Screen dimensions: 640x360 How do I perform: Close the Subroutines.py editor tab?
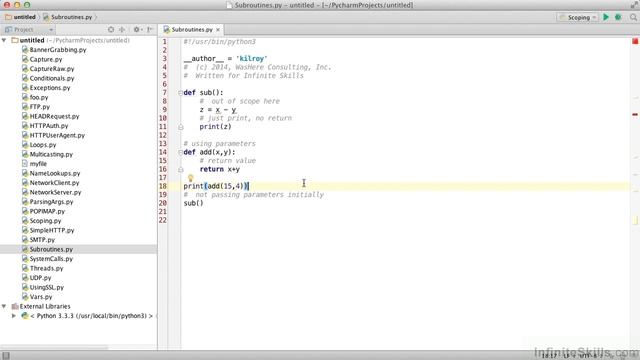coord(218,29)
